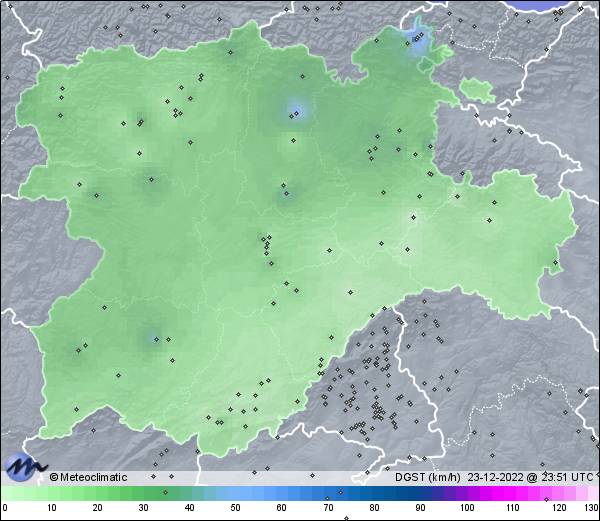Click the 23-12-2022 date stamp

click(x=495, y=477)
